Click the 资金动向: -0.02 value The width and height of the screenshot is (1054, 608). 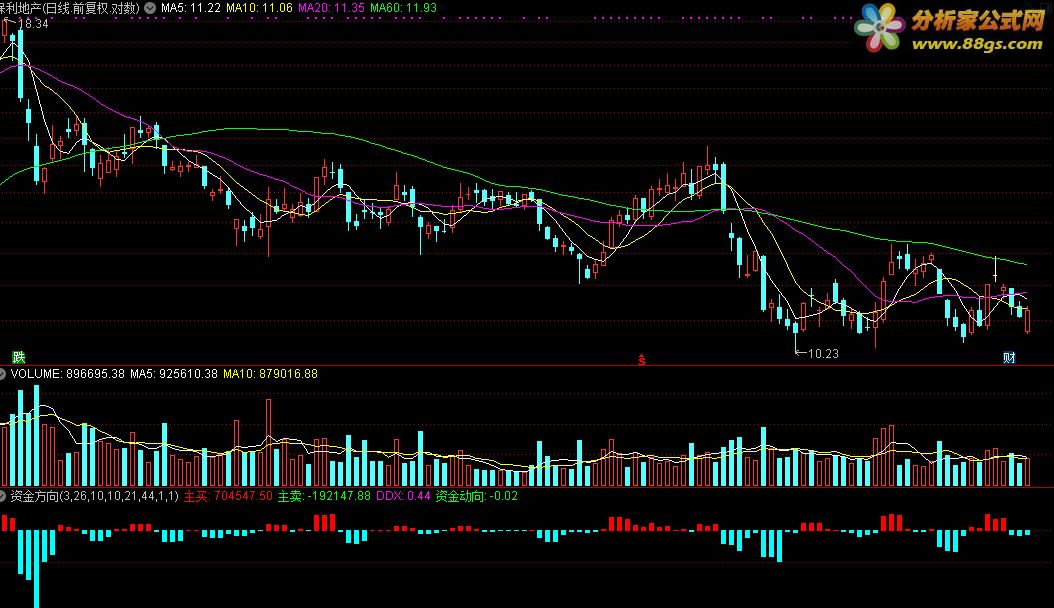tap(477, 496)
